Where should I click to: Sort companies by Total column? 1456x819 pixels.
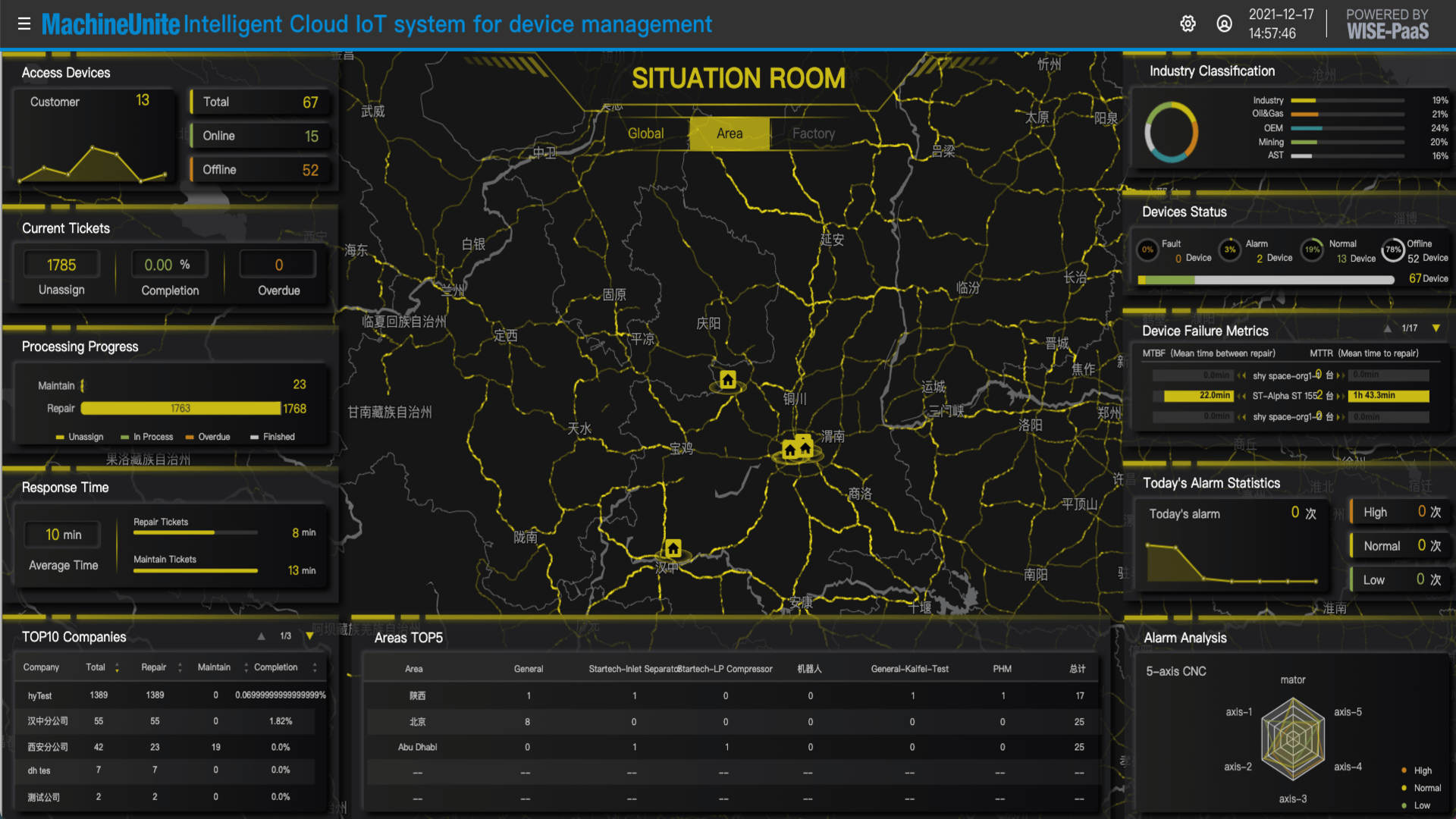point(117,668)
